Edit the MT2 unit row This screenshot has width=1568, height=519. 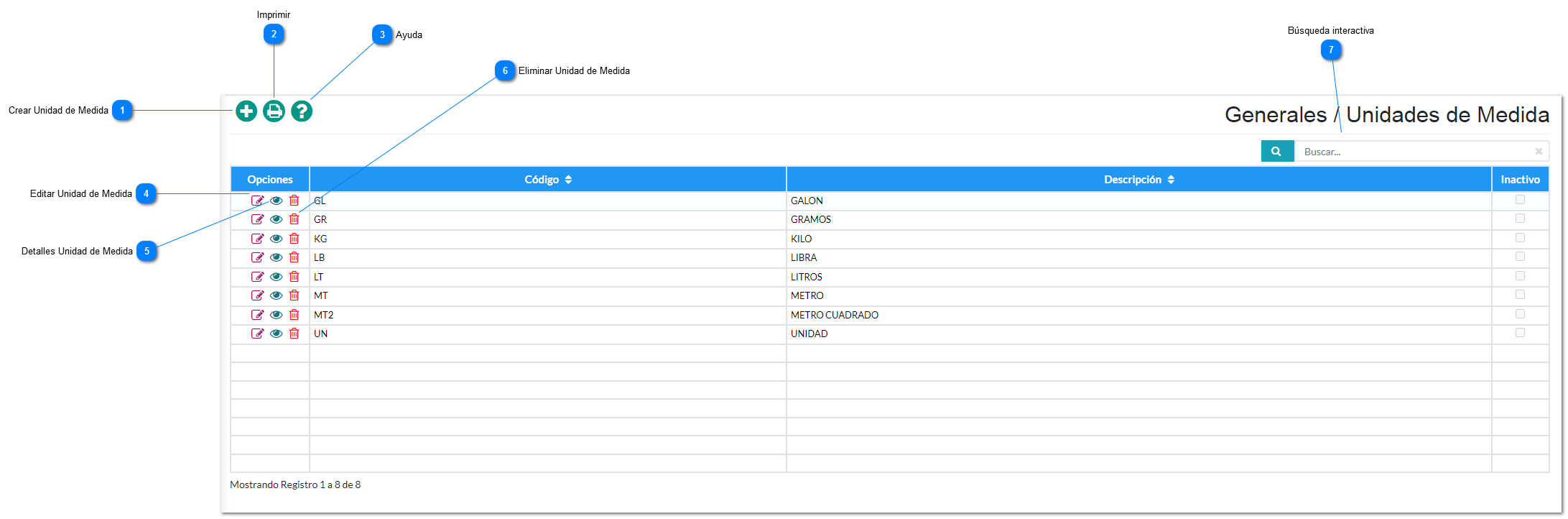pos(257,315)
